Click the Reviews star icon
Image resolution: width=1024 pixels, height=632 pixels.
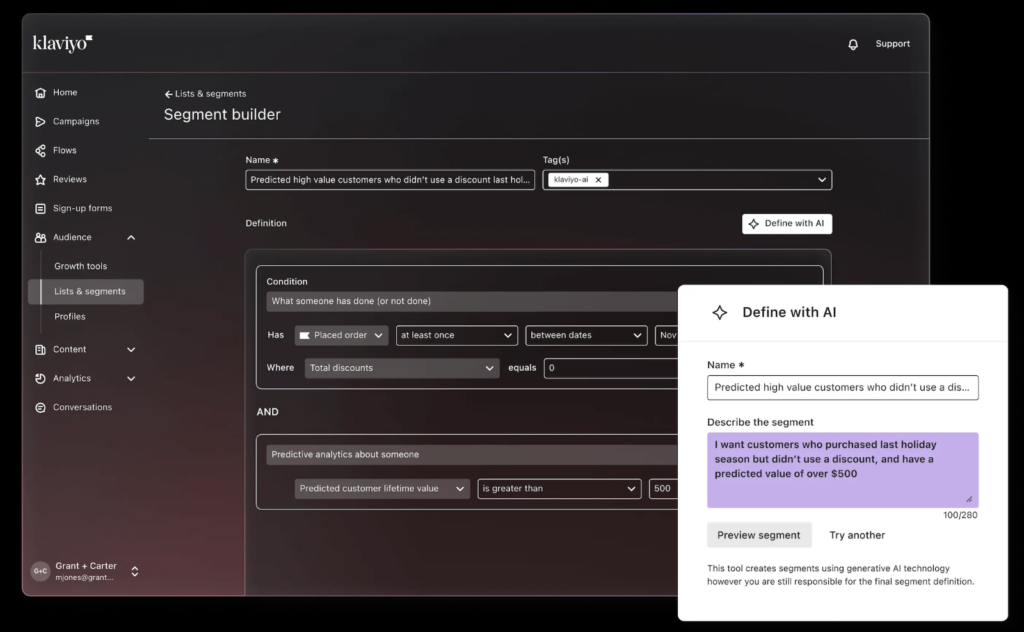point(40,180)
